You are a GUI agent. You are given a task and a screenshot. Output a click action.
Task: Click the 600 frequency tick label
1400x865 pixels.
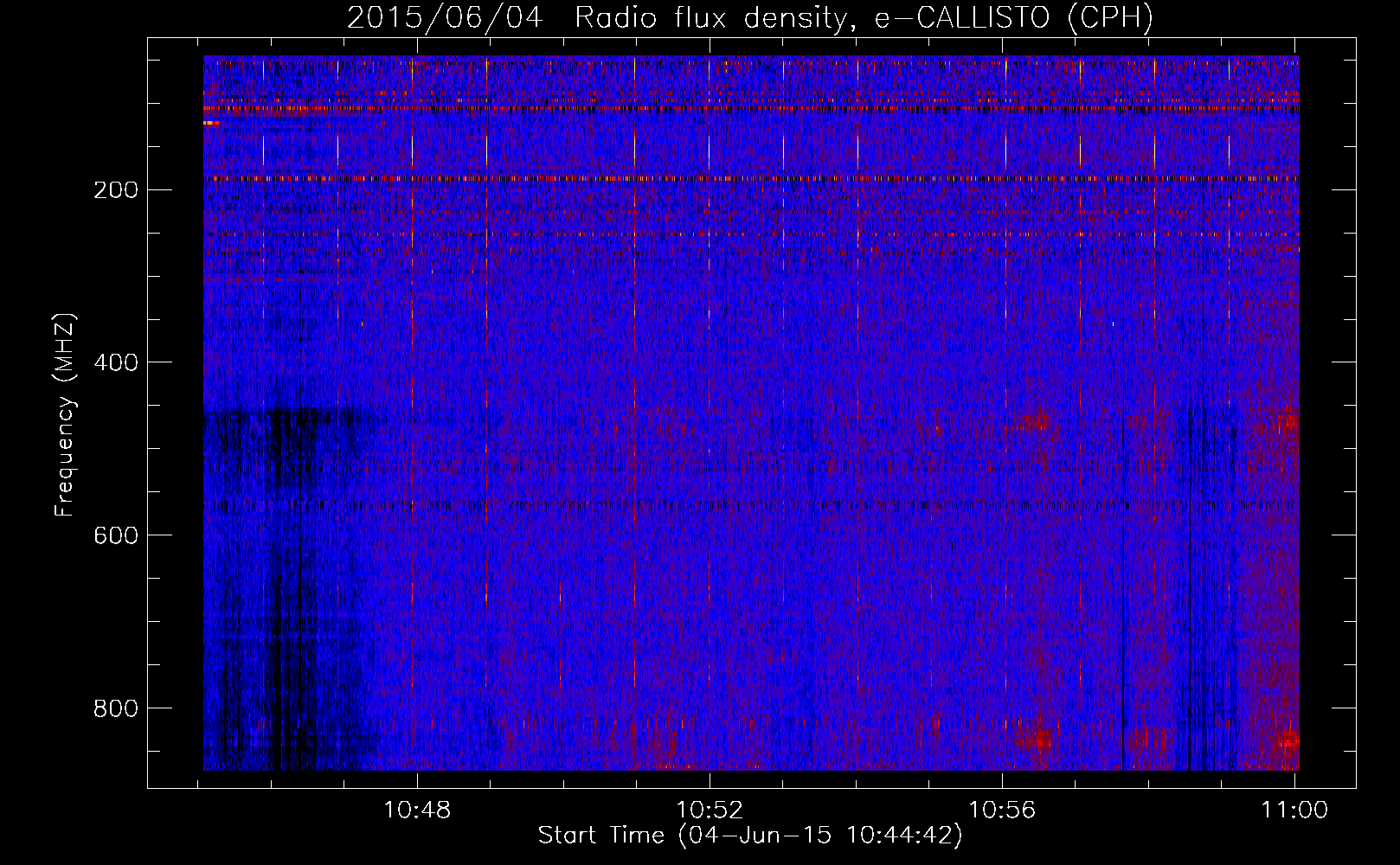click(116, 535)
